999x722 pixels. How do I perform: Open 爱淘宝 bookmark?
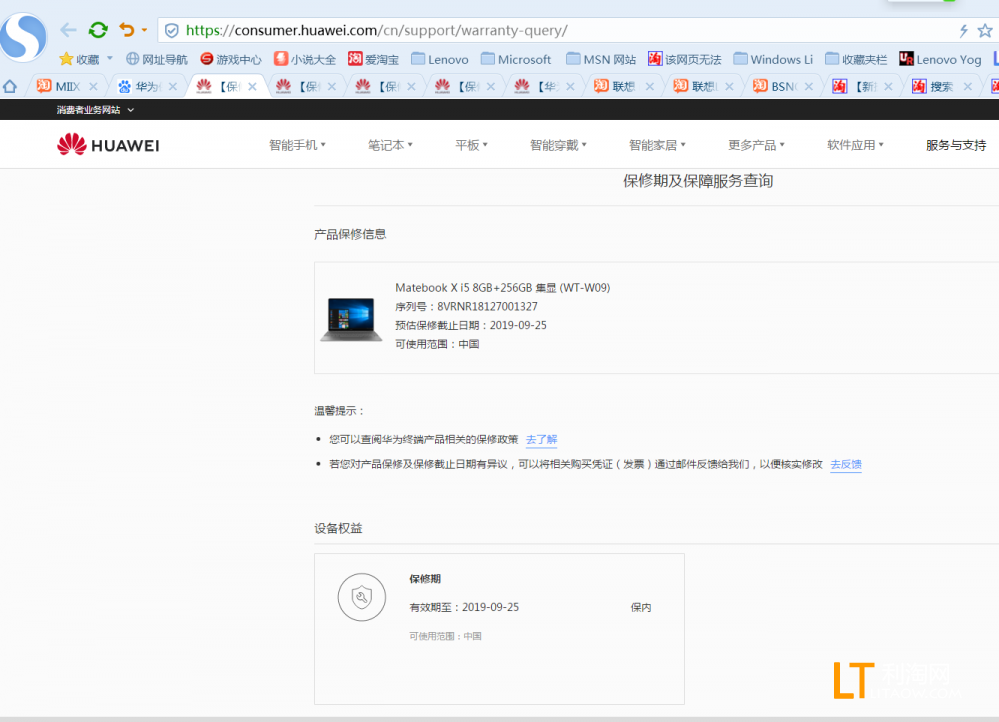[373, 59]
